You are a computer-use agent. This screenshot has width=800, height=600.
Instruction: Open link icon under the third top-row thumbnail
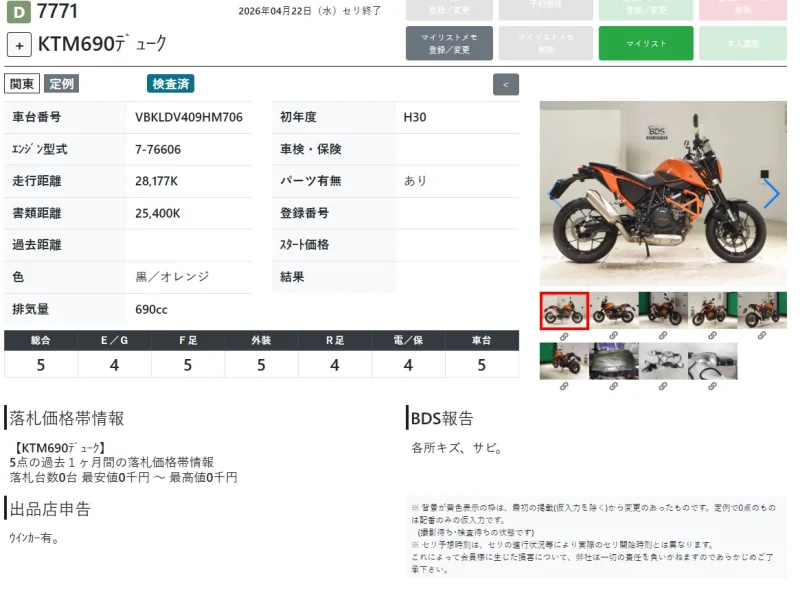(663, 335)
